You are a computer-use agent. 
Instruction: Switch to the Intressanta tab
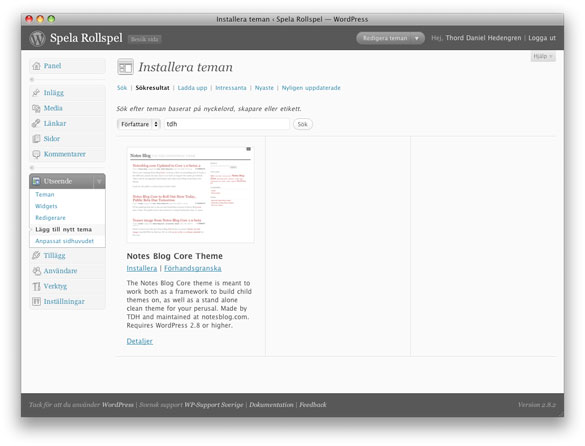(x=231, y=88)
